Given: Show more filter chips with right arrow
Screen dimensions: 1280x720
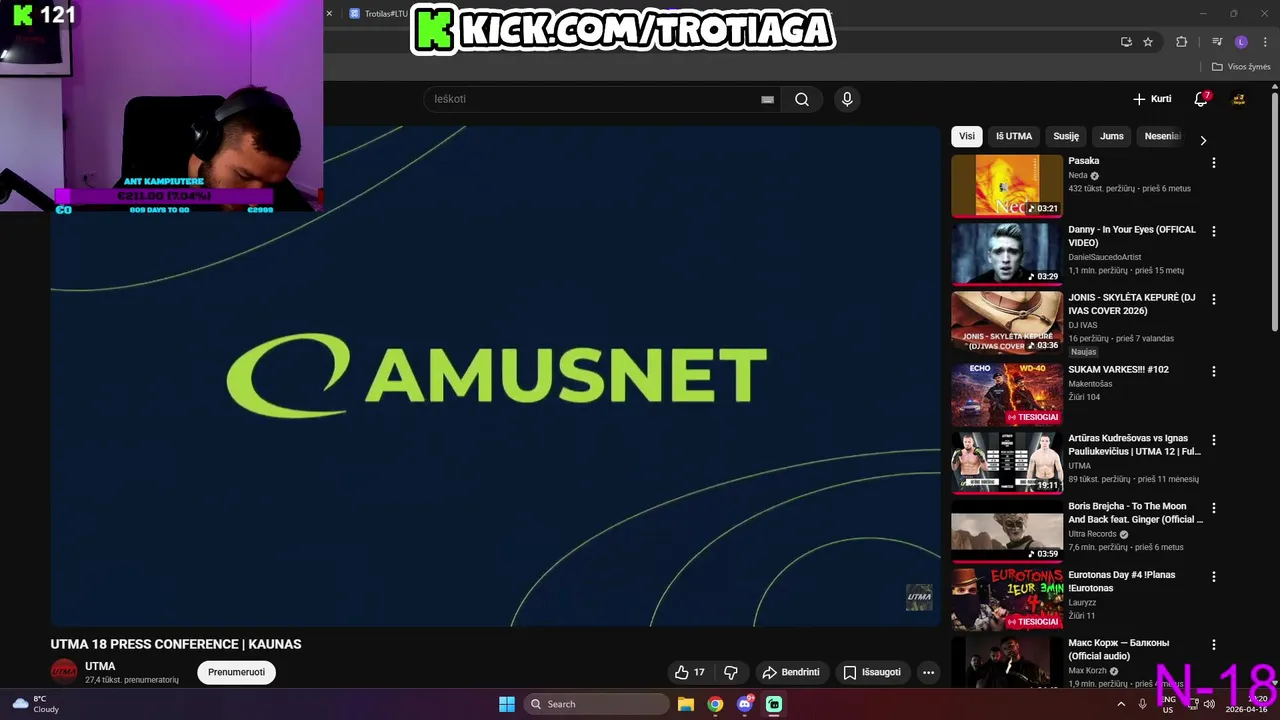Looking at the screenshot, I should click(x=1203, y=140).
